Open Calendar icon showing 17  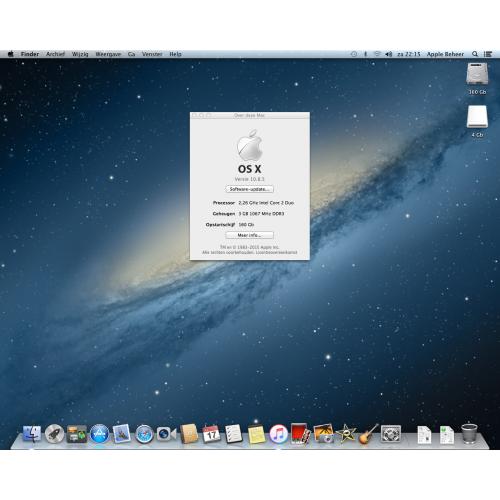[x=211, y=434]
